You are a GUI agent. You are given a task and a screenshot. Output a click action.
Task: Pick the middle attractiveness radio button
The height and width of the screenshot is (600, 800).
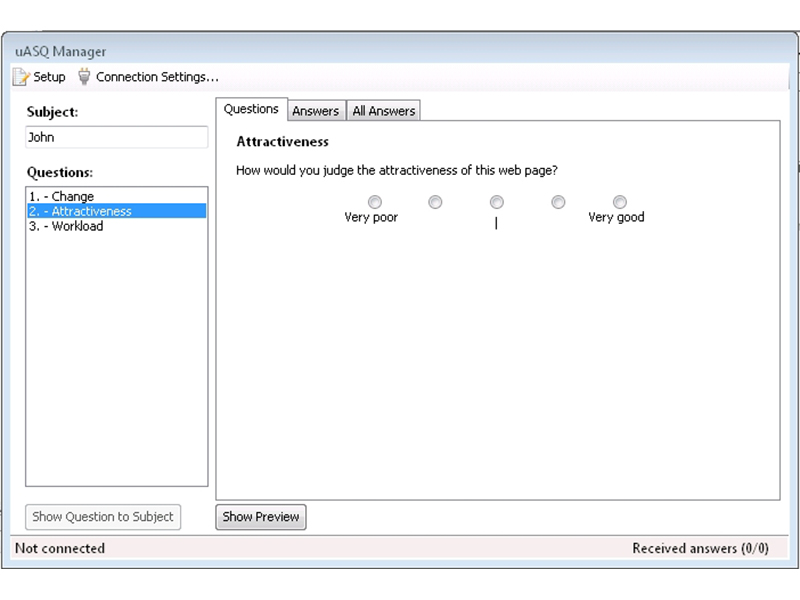[x=497, y=202]
